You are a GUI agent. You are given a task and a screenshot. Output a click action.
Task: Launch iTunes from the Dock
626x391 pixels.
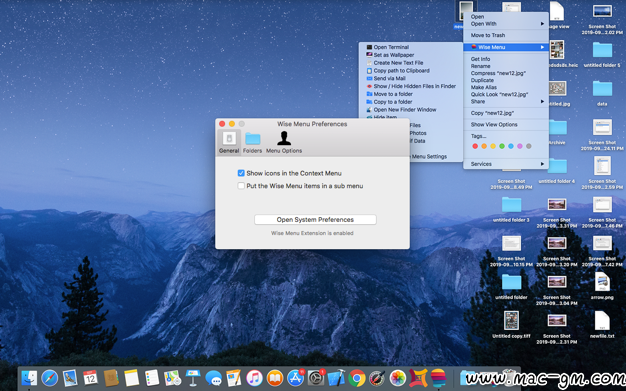[254, 378]
